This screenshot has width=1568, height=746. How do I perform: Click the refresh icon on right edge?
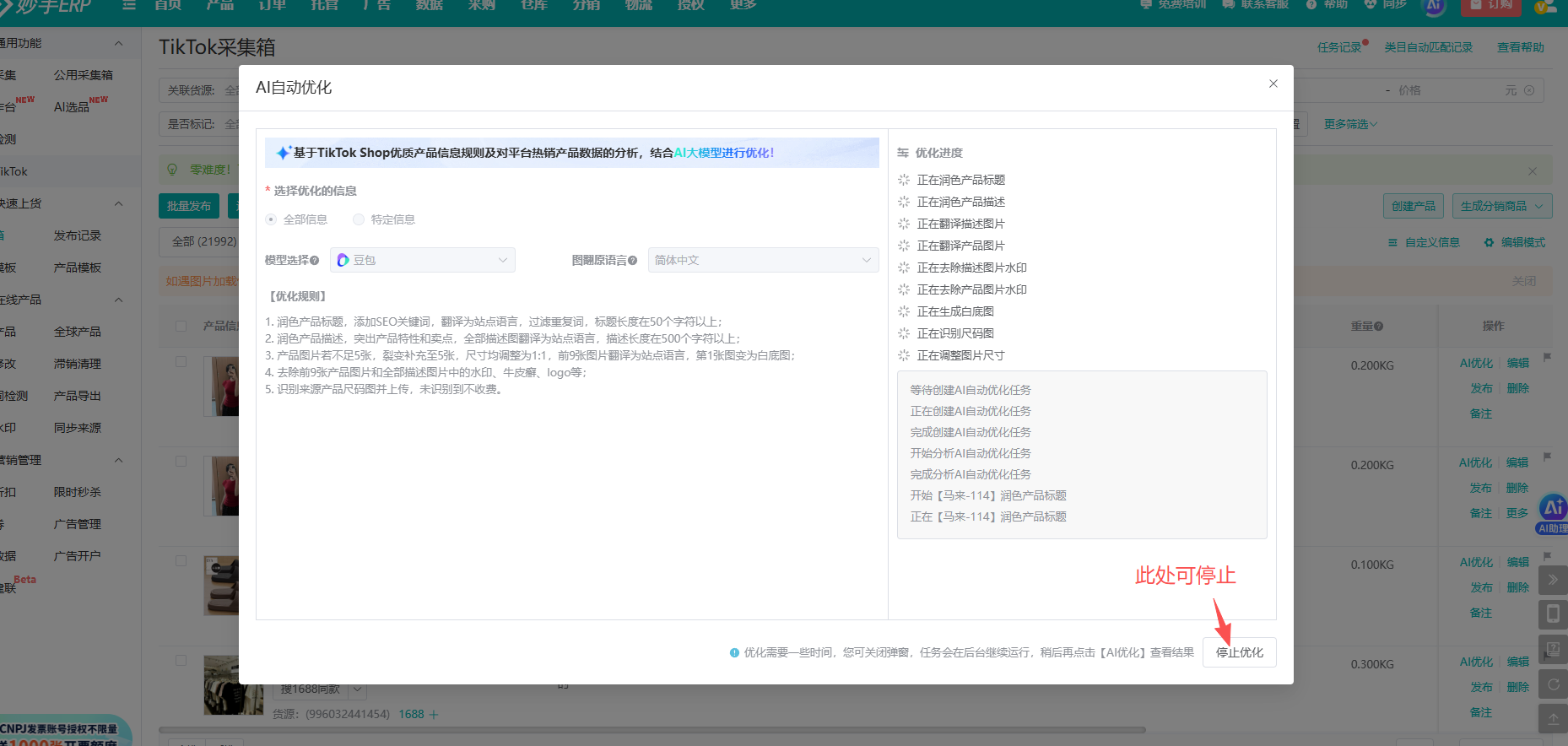(x=1553, y=684)
